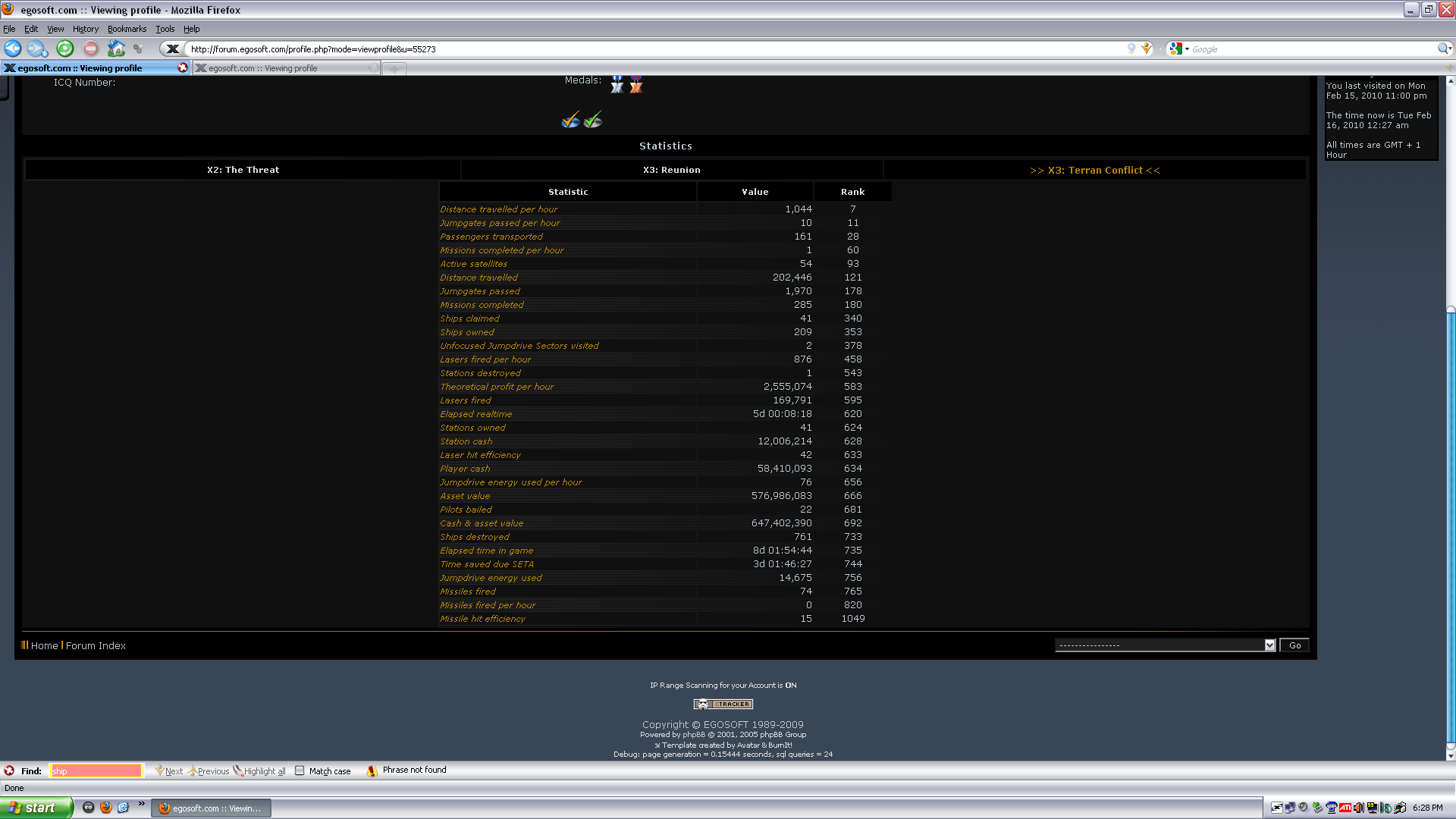Enable the Match case checkbox

coord(300,770)
